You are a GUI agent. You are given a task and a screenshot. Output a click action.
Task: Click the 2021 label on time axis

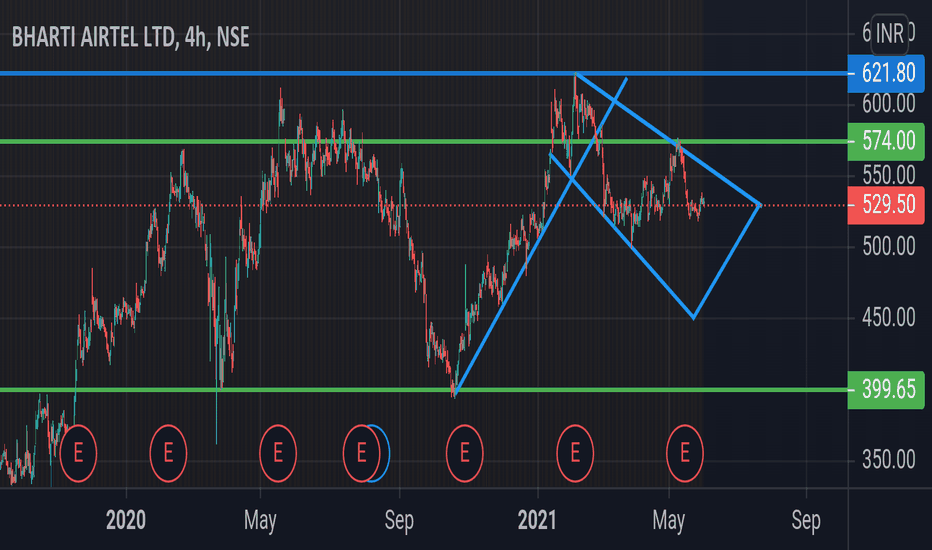[x=537, y=520]
